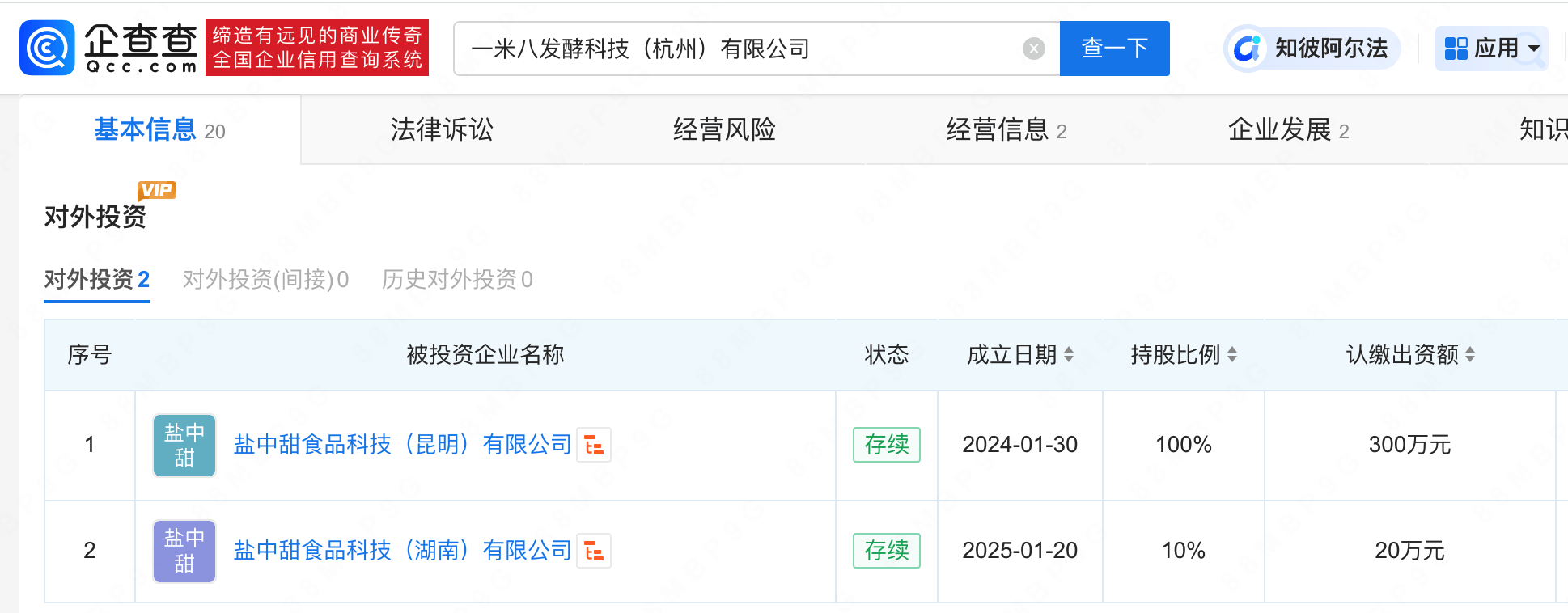Open 盐中甜食品科技（湖南）有限公司 link

[402, 551]
